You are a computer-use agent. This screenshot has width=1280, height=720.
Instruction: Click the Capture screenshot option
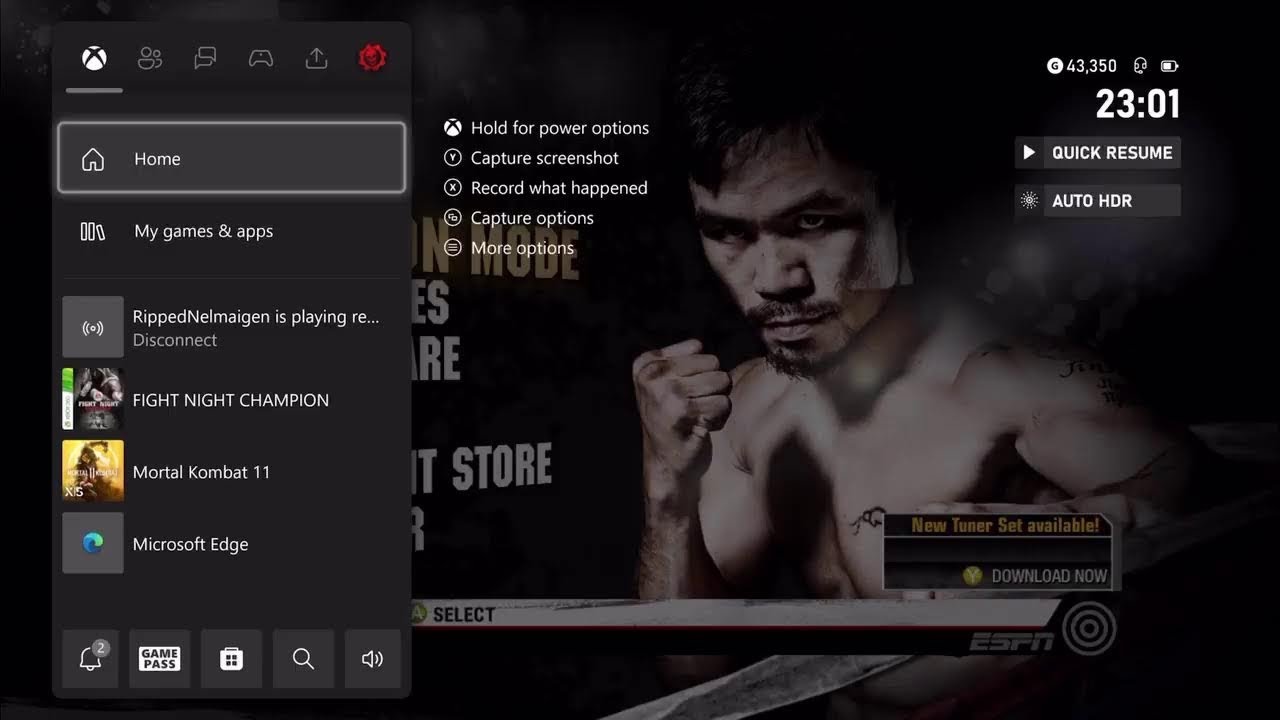545,158
